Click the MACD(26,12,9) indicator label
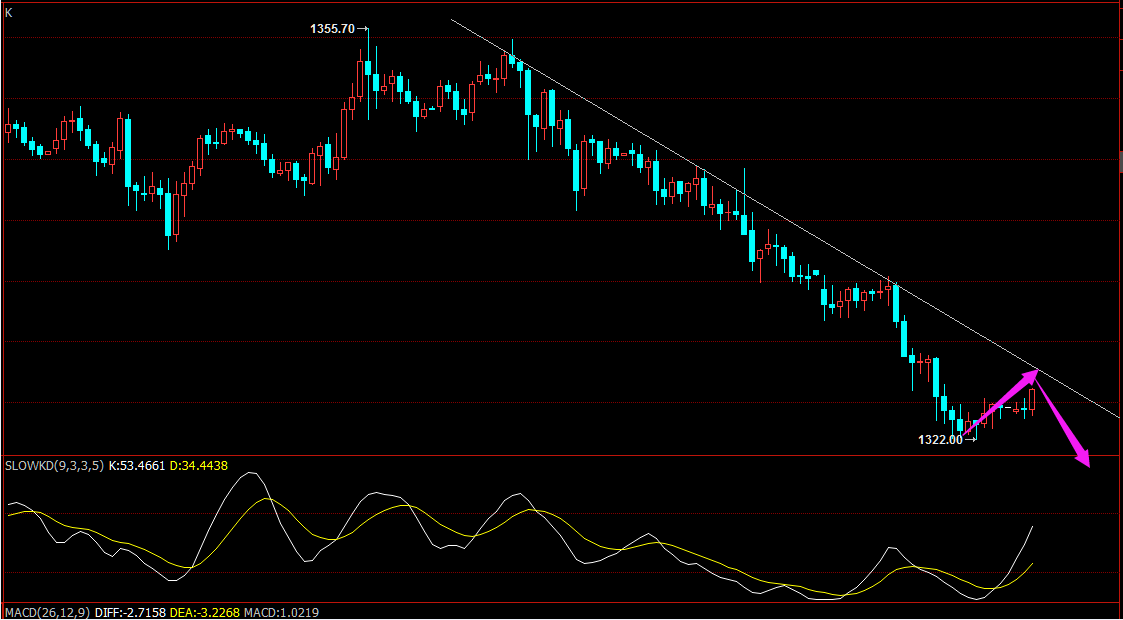1123x620 pixels. (x=47, y=613)
